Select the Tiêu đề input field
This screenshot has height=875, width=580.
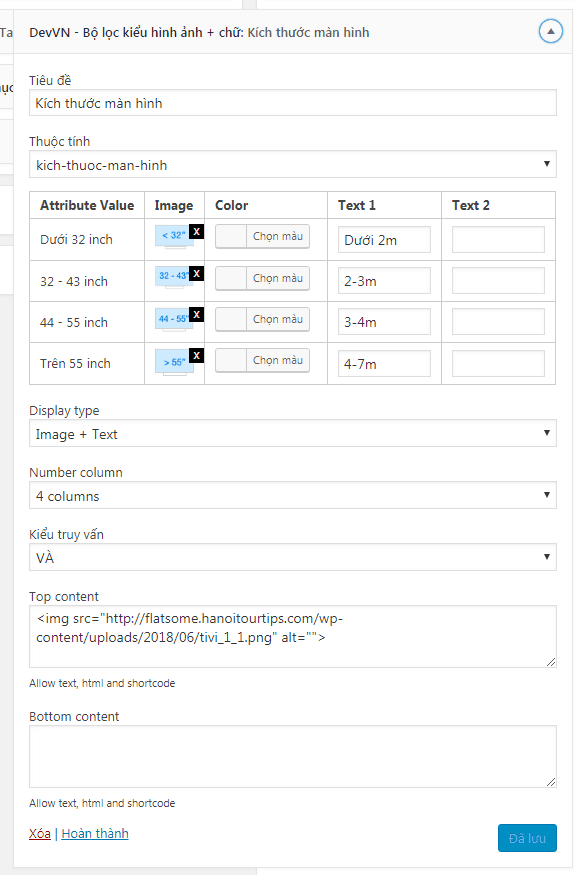click(292, 102)
